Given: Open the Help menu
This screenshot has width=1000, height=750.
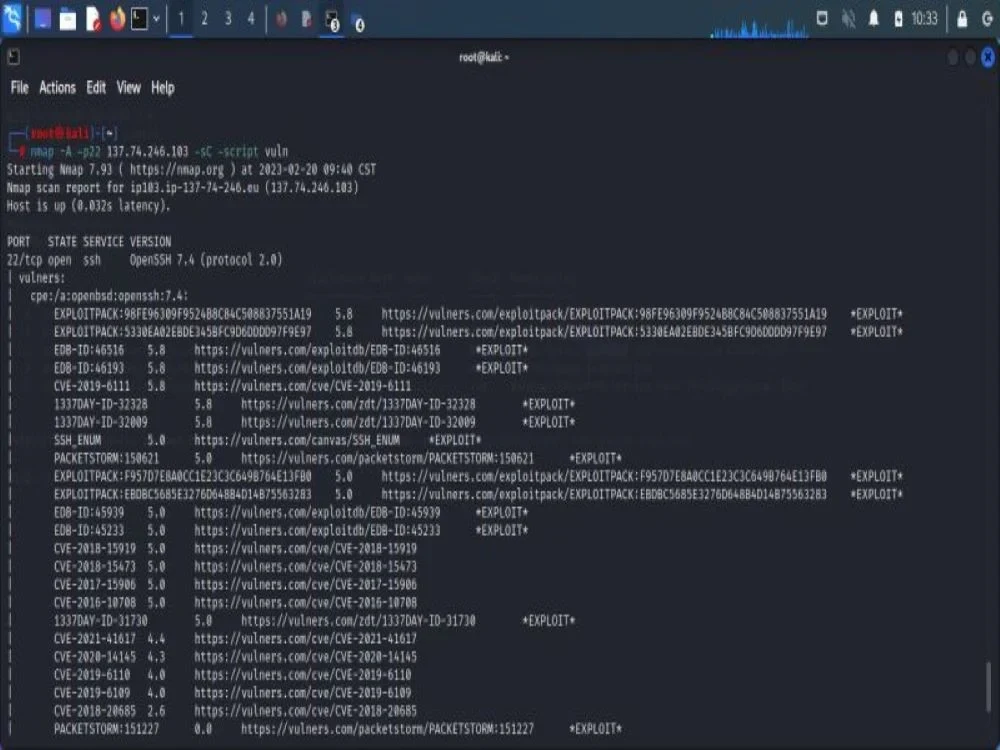Looking at the screenshot, I should (x=163, y=87).
